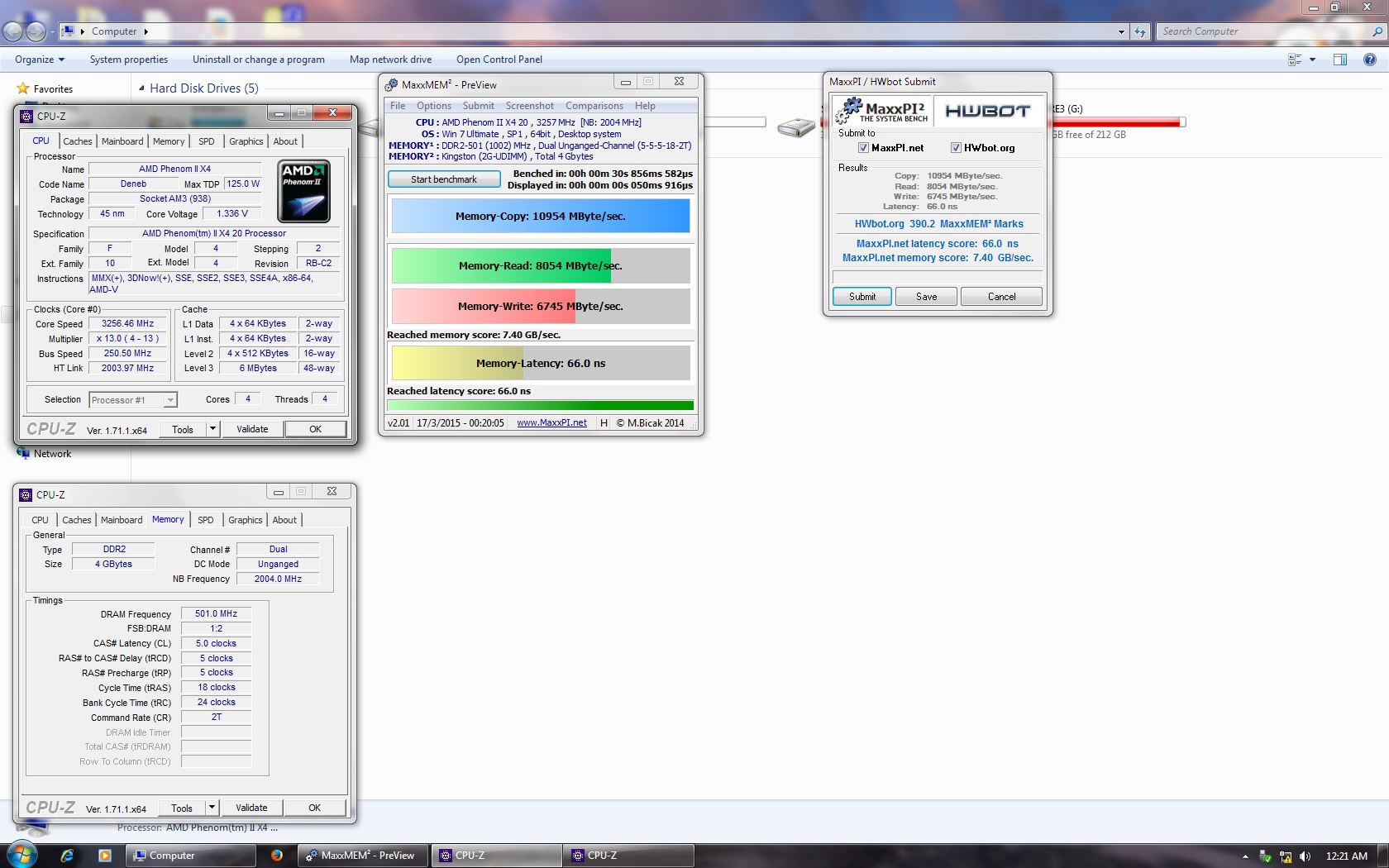Open the Organize dropdown menu
The width and height of the screenshot is (1389, 868).
click(x=40, y=60)
